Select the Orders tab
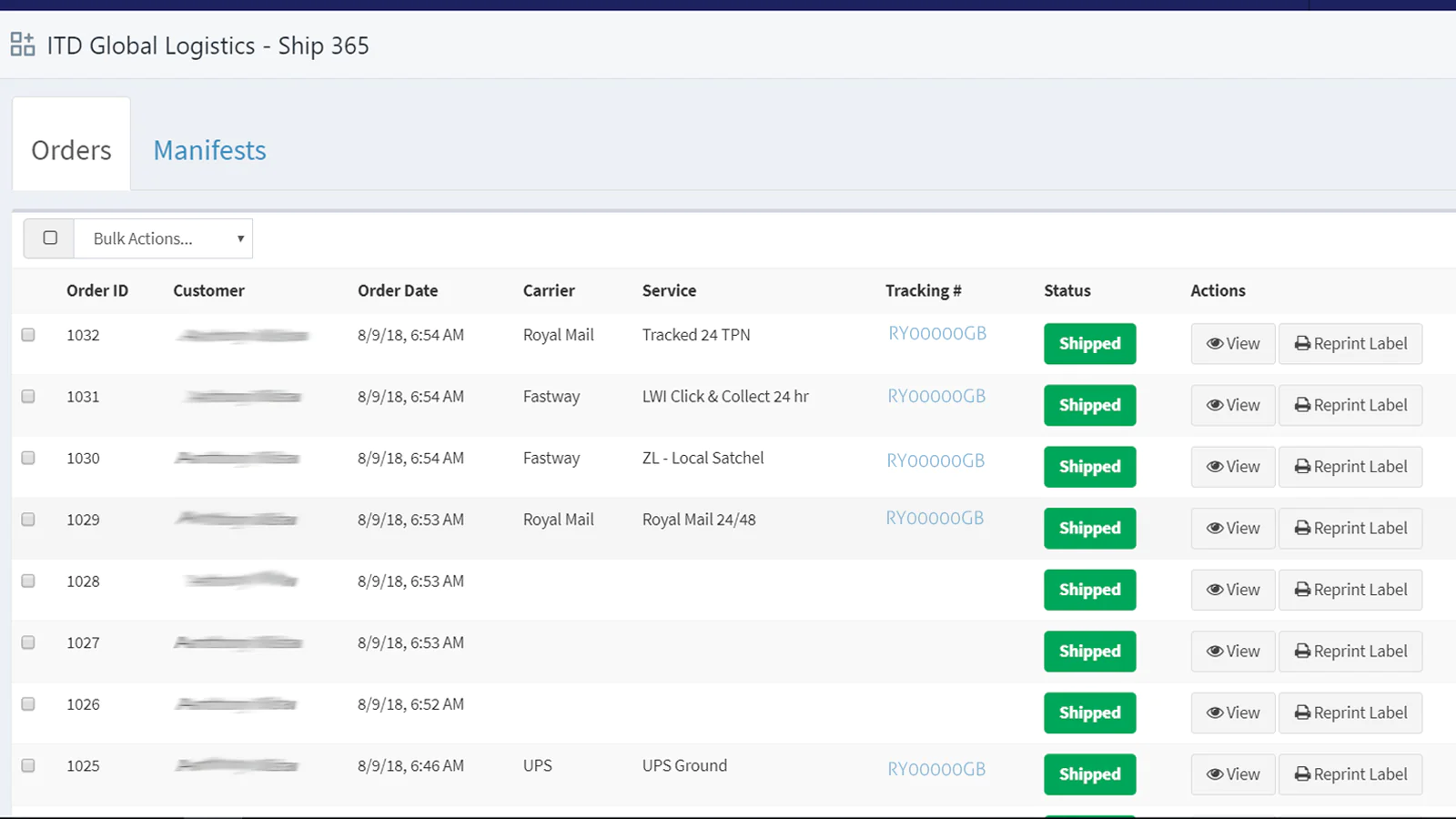This screenshot has width=1456, height=819. 71,150
